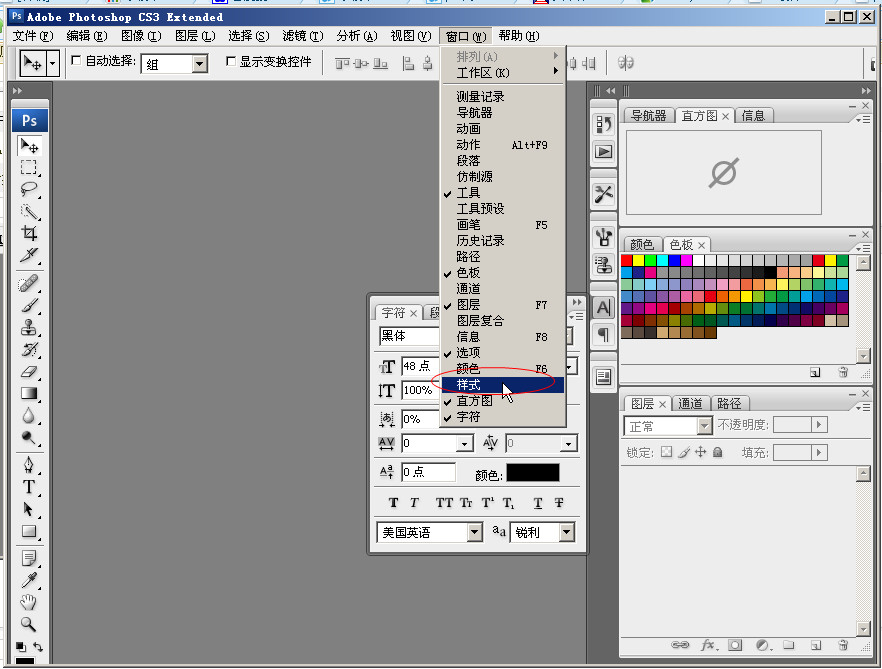The image size is (882, 669).
Task: Select the Lasso tool
Action: [29, 188]
